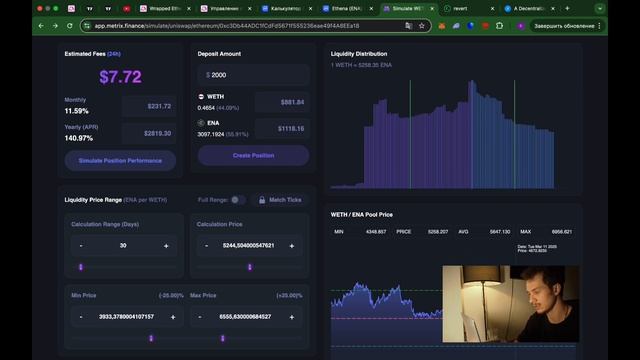
Task: Click the Match Ticks label
Action: pos(285,200)
